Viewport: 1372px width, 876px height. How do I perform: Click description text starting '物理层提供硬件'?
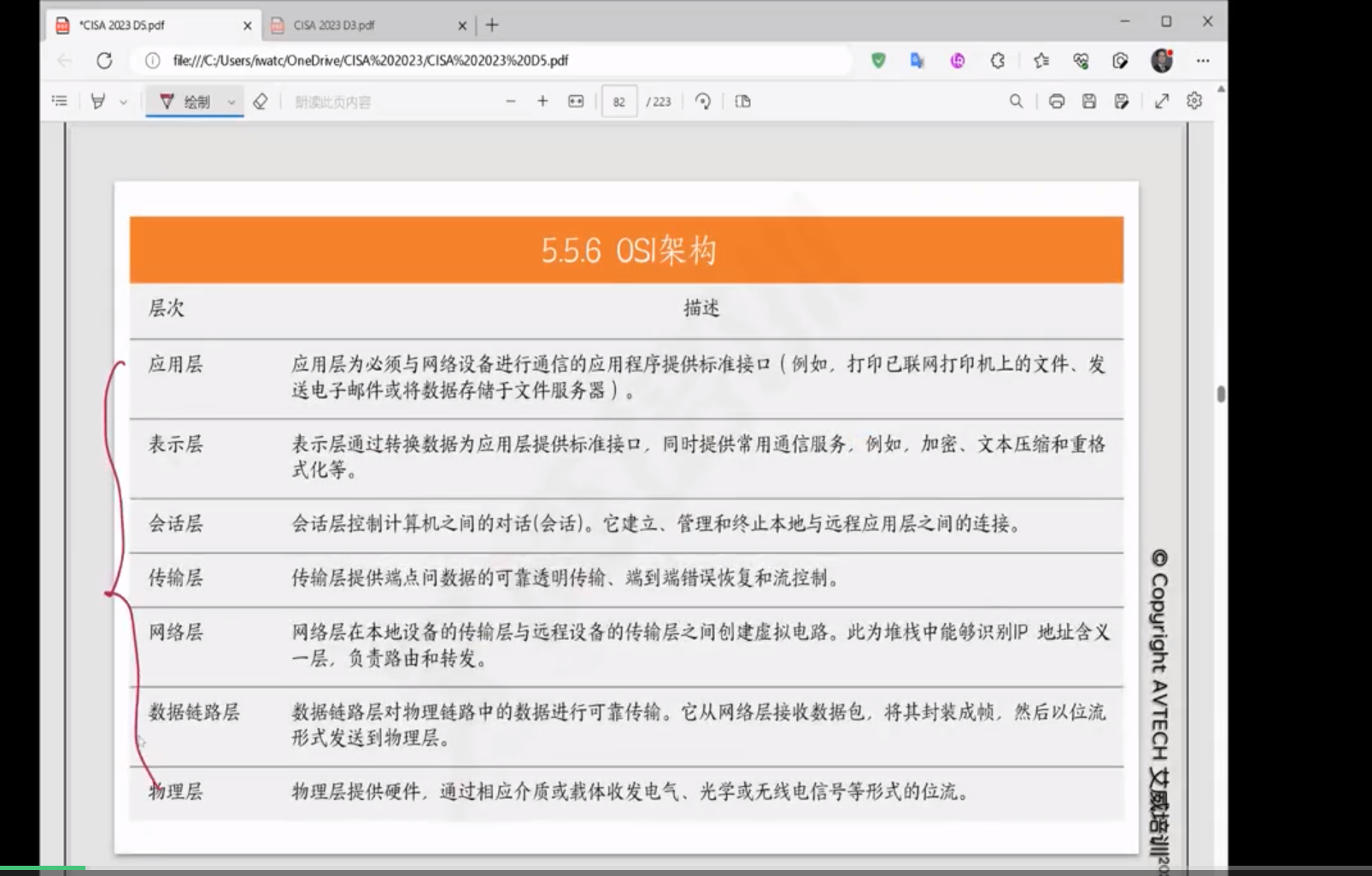[630, 791]
